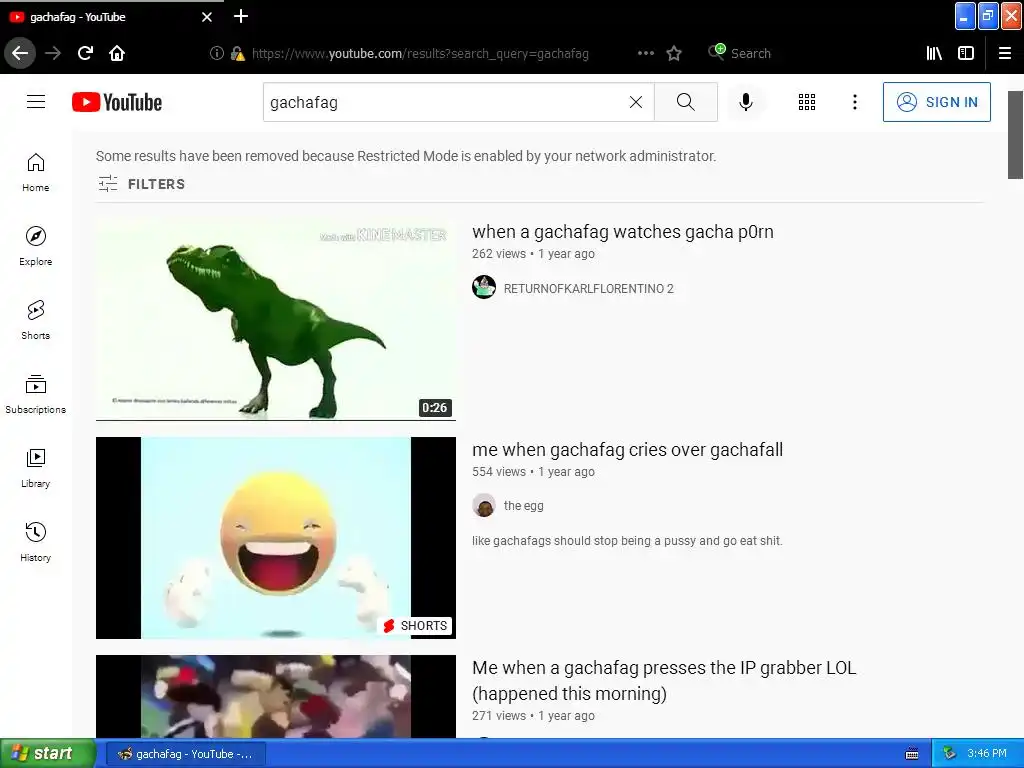Open video titled gachafag cries over gachafall
This screenshot has height=768, width=1024.
(x=627, y=450)
